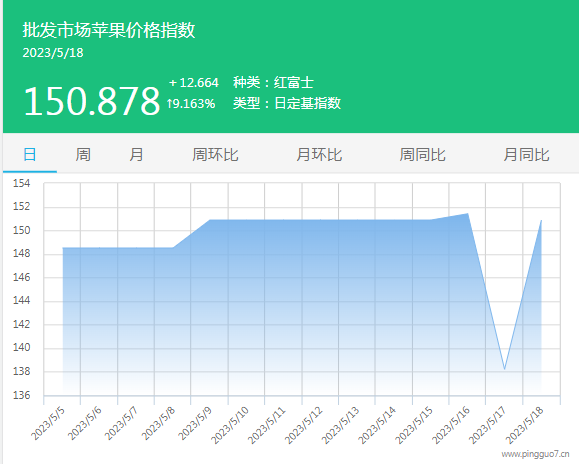Image resolution: width=579 pixels, height=464 pixels.
Task: Click the 2023/5/18 data point on chart
Action: [541, 220]
